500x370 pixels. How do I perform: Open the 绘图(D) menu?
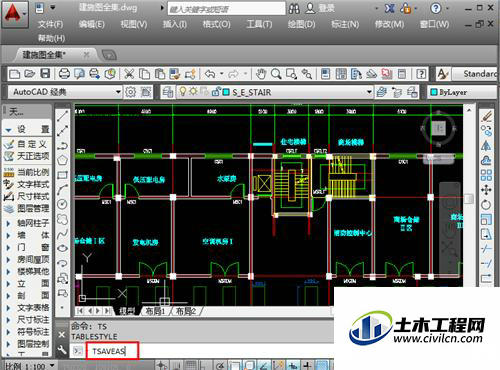301,24
